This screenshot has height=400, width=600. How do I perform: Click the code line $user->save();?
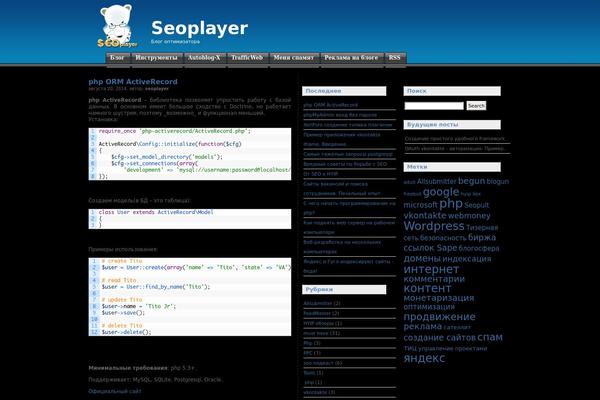click(123, 313)
